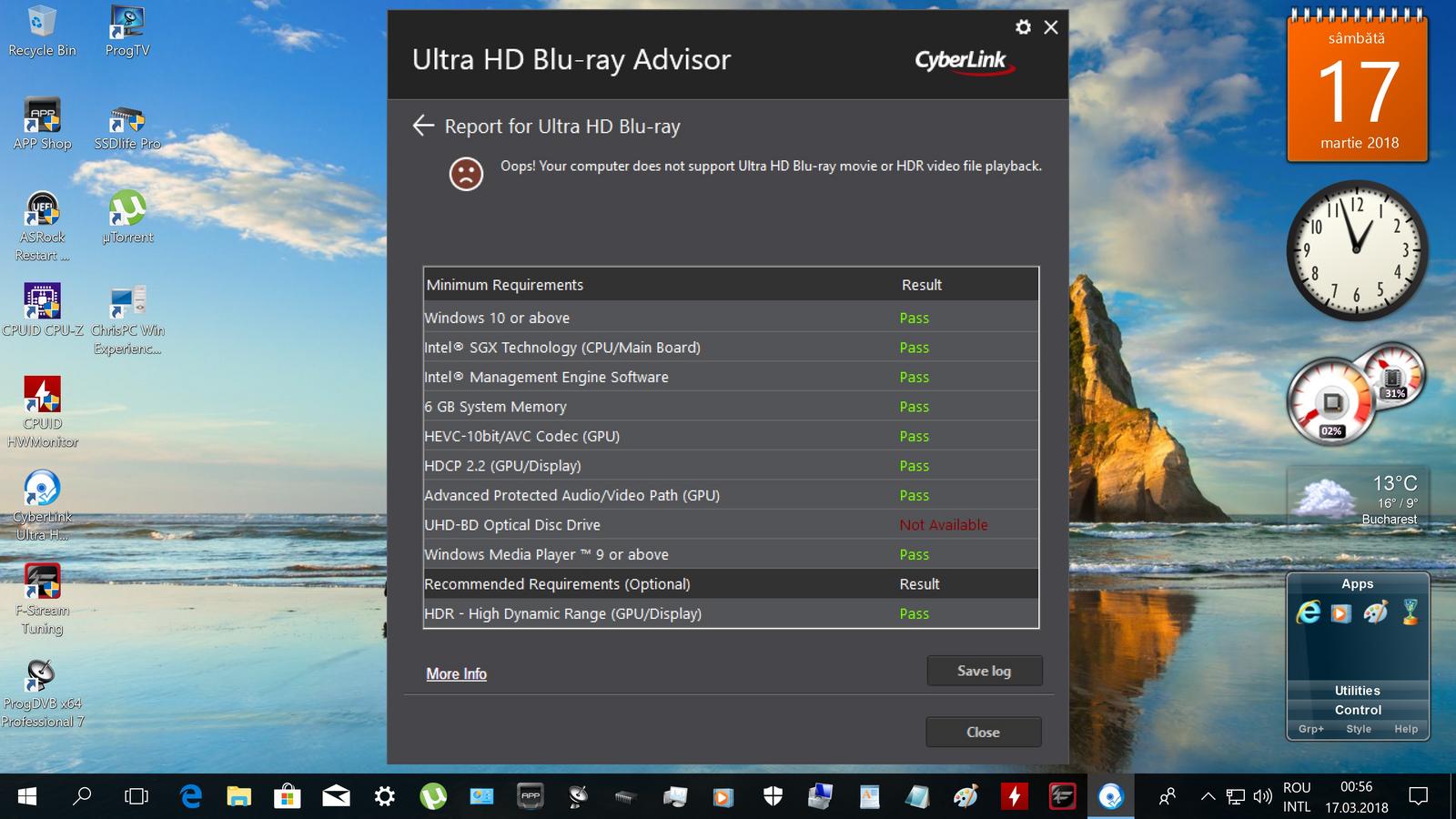
Task: Select the CyberLink Ultra HD desktop icon
Action: point(42,507)
